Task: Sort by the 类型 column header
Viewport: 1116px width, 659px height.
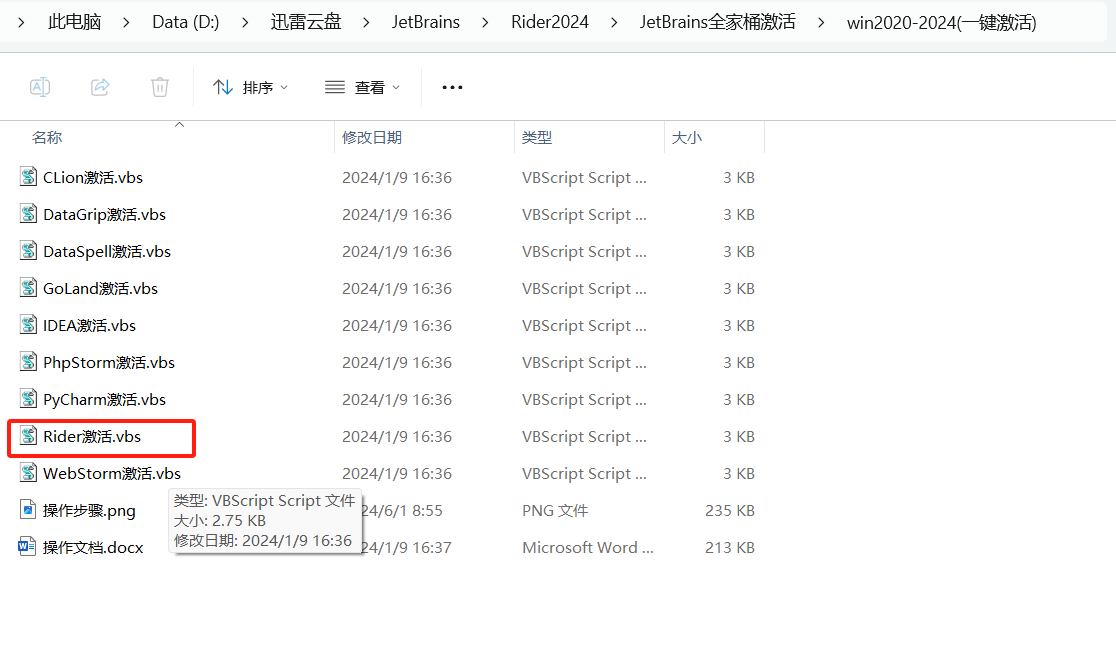Action: 537,137
